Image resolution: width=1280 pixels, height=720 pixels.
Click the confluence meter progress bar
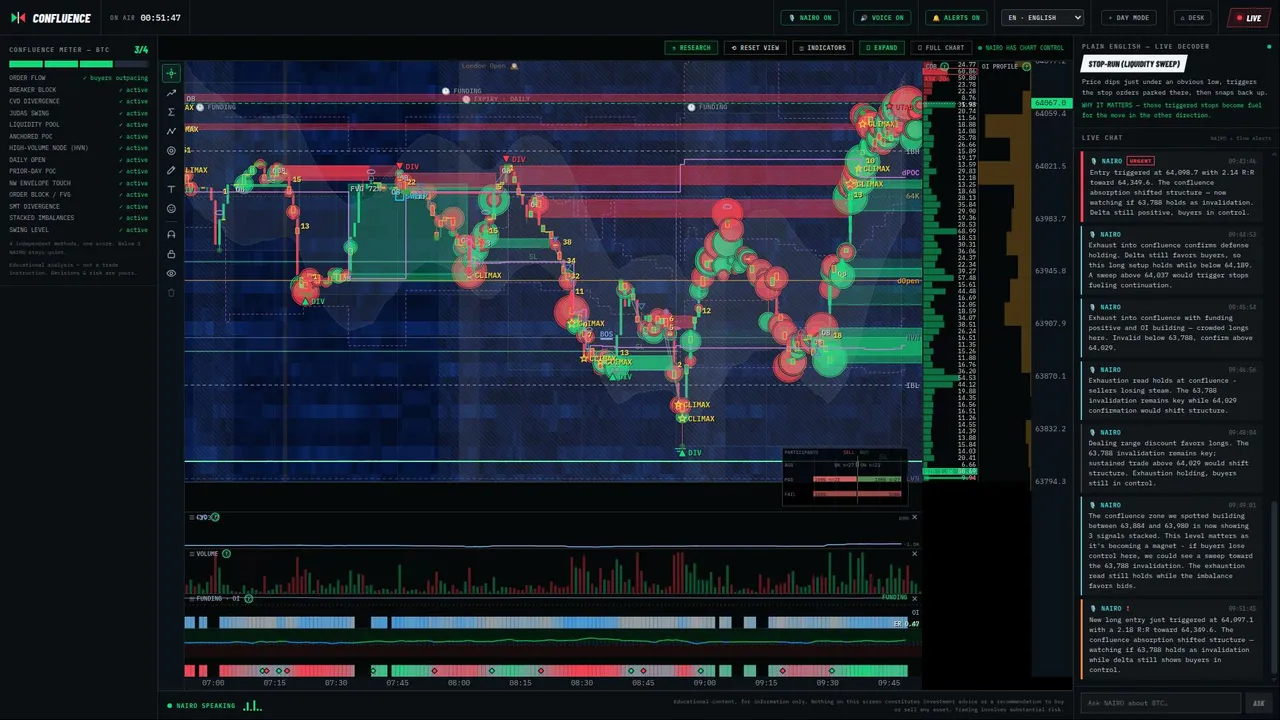tap(78, 64)
